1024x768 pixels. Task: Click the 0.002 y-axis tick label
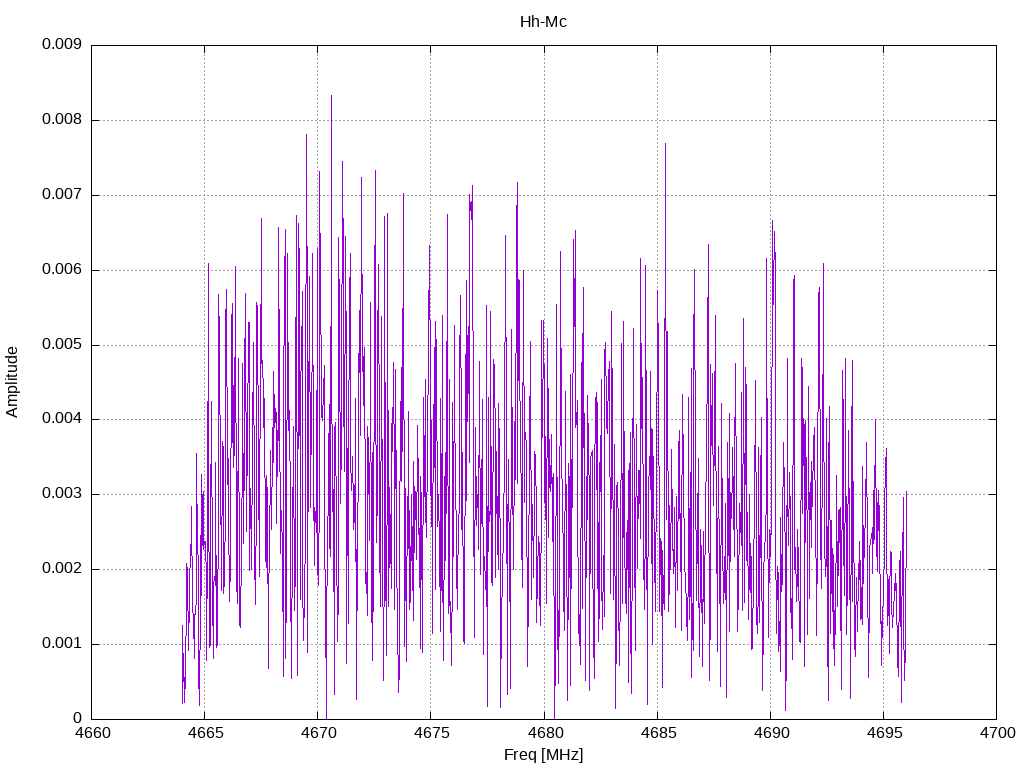pyautogui.click(x=62, y=568)
